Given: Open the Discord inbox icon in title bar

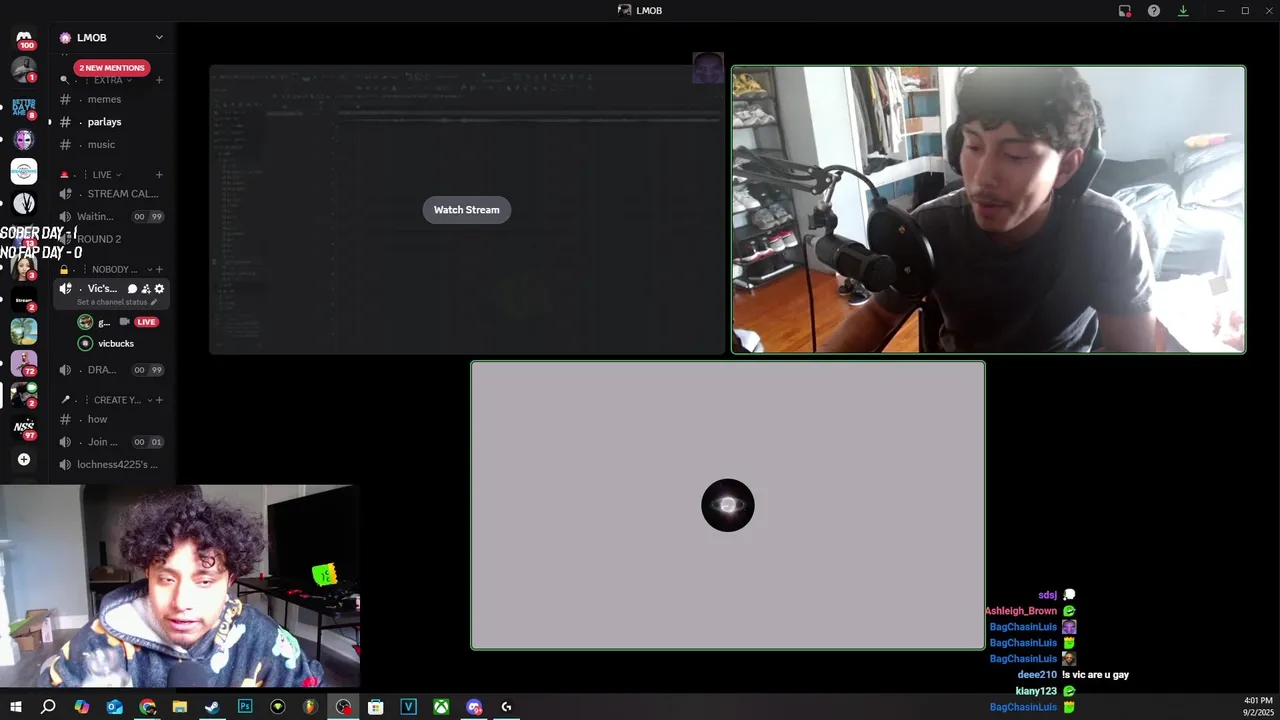Looking at the screenshot, I should (1125, 10).
